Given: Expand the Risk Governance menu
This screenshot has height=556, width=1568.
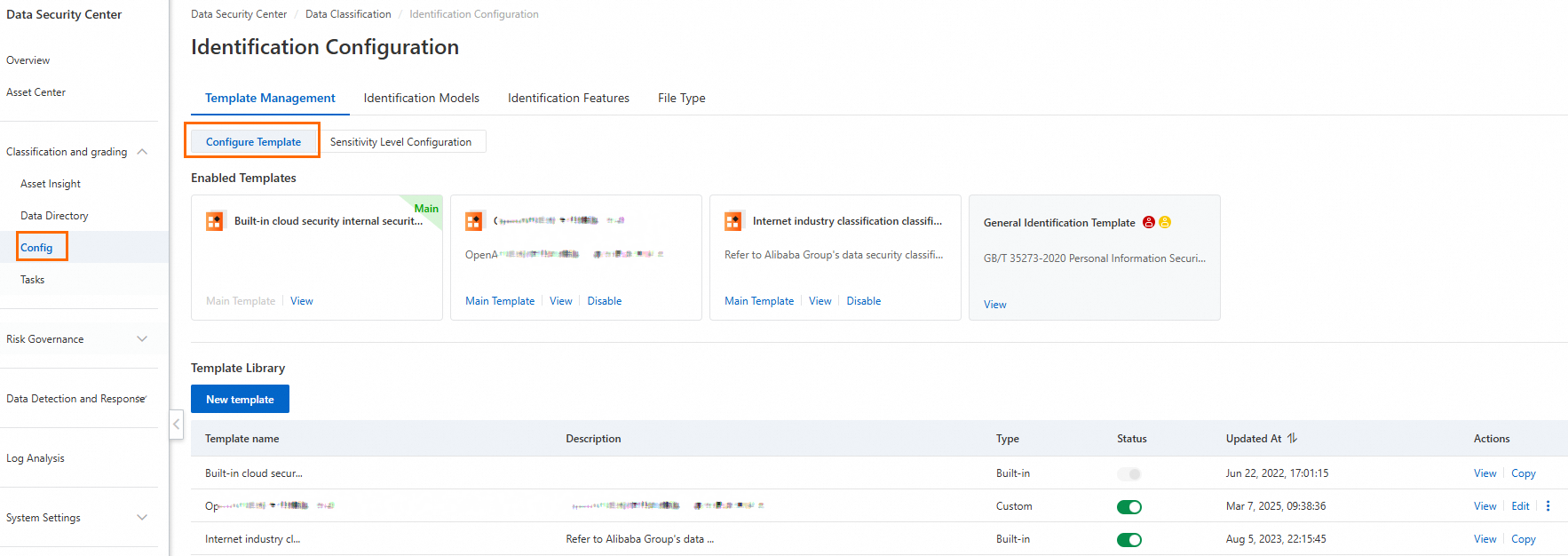Looking at the screenshot, I should tap(142, 339).
